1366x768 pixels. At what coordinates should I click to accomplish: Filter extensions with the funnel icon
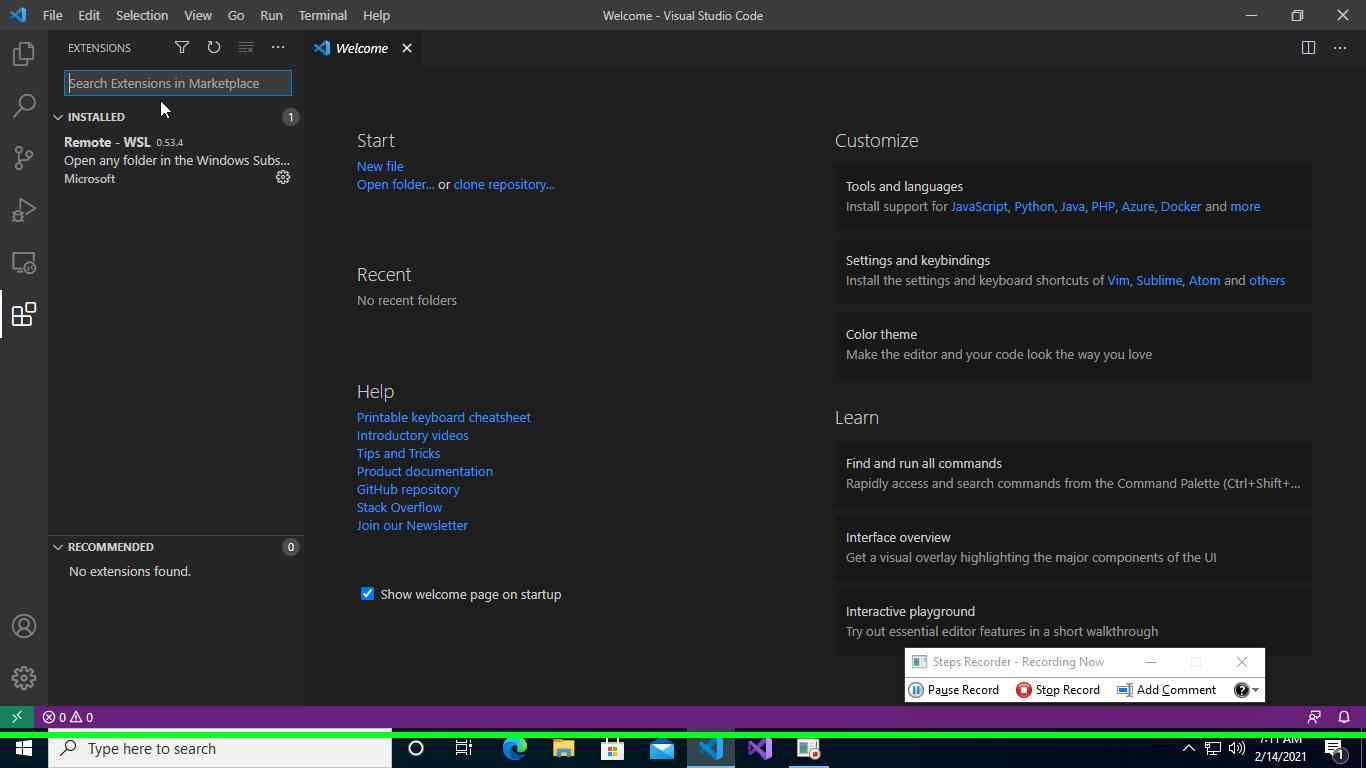coord(182,47)
